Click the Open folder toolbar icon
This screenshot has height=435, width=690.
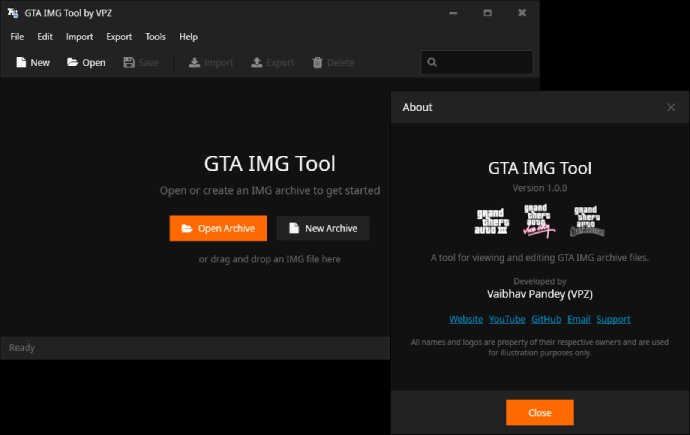click(73, 62)
